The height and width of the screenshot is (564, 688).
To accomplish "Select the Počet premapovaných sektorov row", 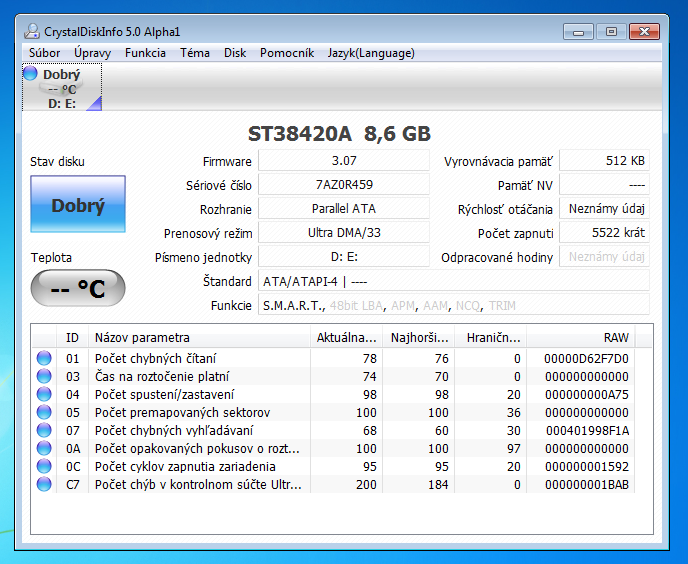I will coord(333,412).
